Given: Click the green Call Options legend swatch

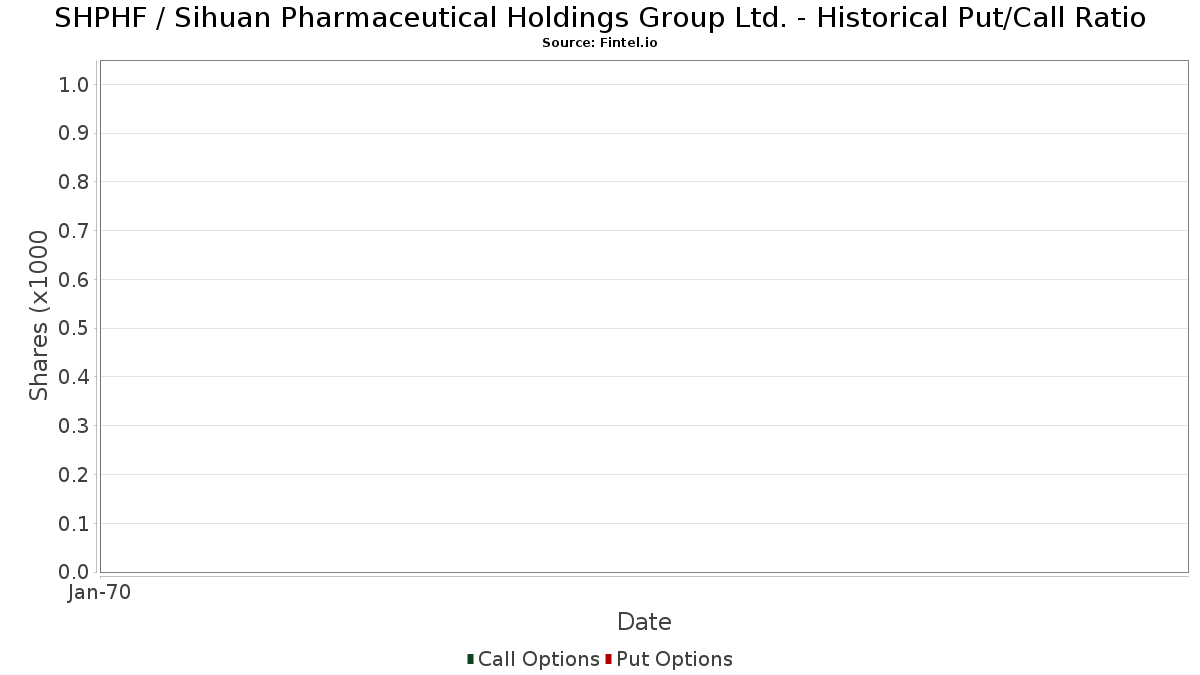Looking at the screenshot, I should click(x=470, y=659).
